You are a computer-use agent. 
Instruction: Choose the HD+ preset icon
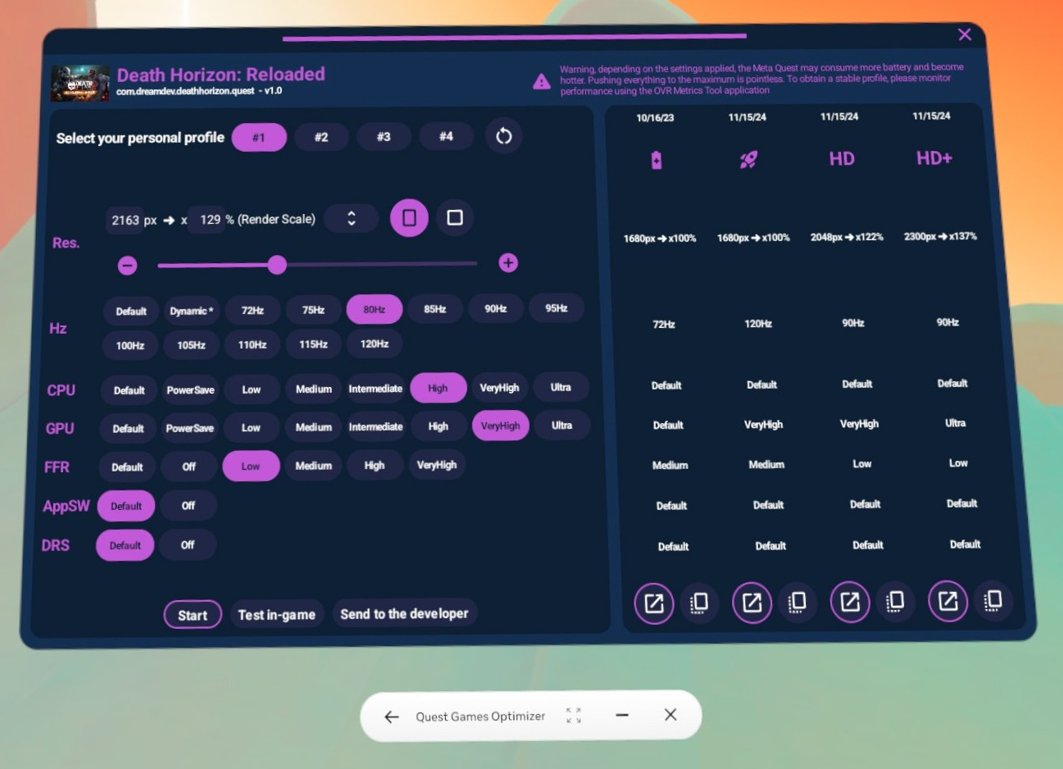[x=934, y=158]
